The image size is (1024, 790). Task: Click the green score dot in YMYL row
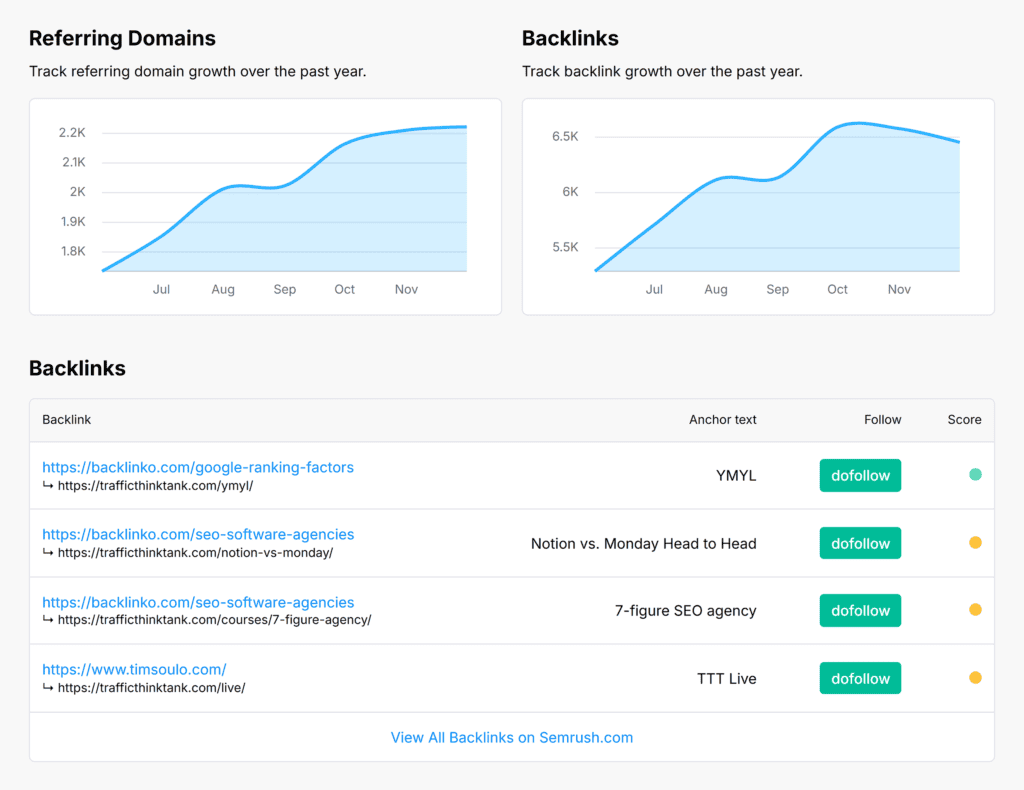pyautogui.click(x=975, y=475)
